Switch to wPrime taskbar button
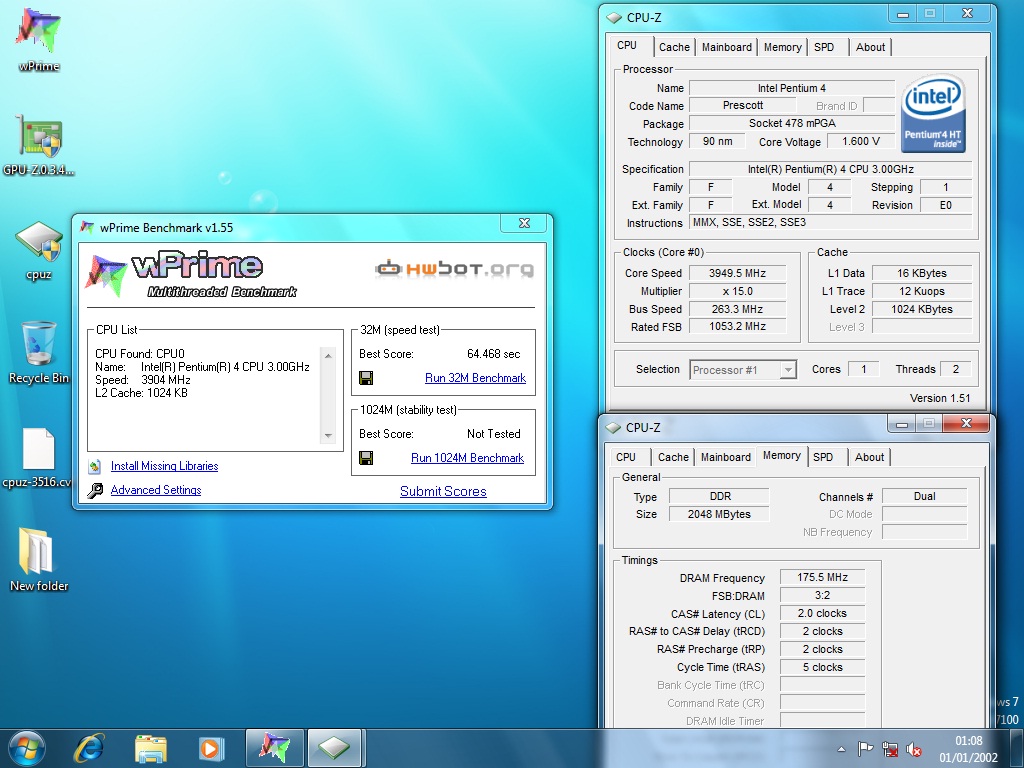Viewport: 1024px width, 768px height. 274,748
